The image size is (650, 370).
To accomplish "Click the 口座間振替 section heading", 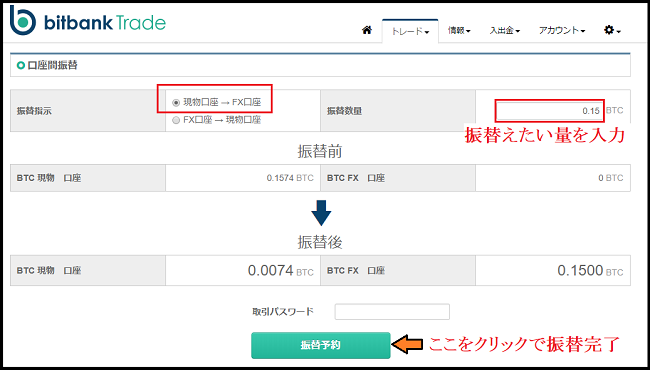I will 52,65.
